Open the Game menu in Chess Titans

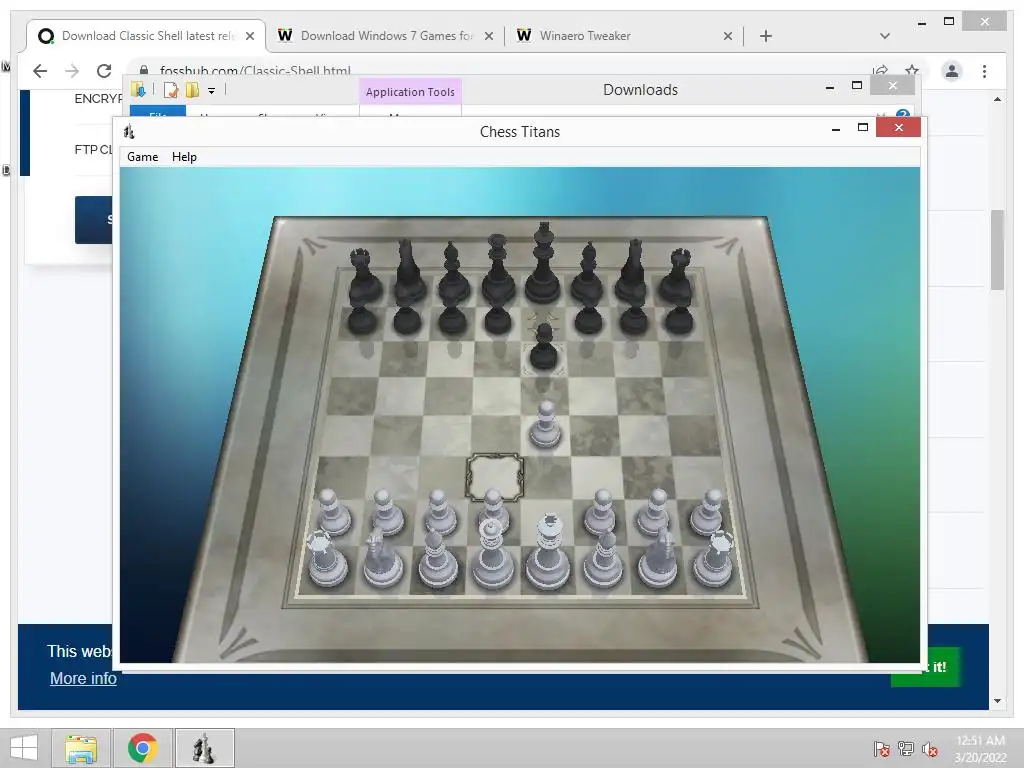pyautogui.click(x=142, y=157)
